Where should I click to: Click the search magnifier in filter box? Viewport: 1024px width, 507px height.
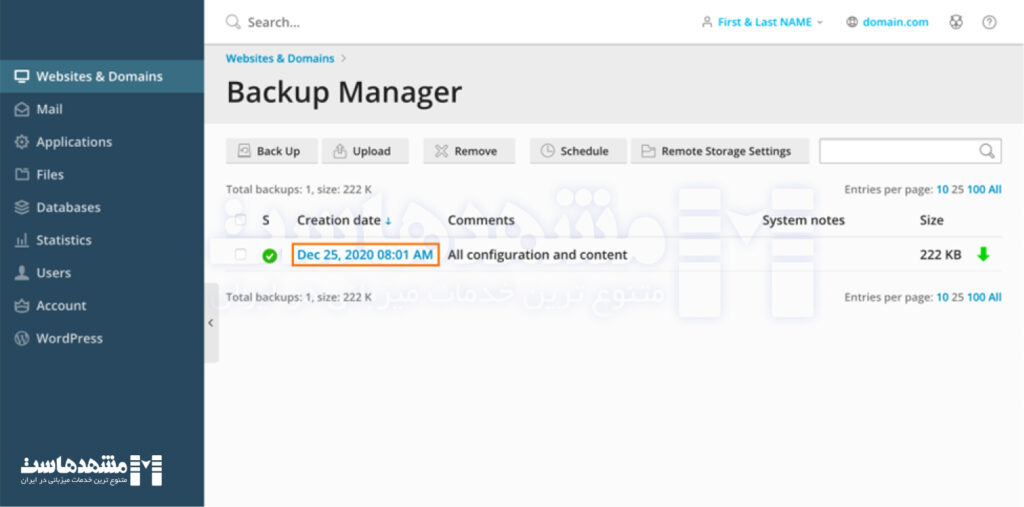(x=987, y=151)
